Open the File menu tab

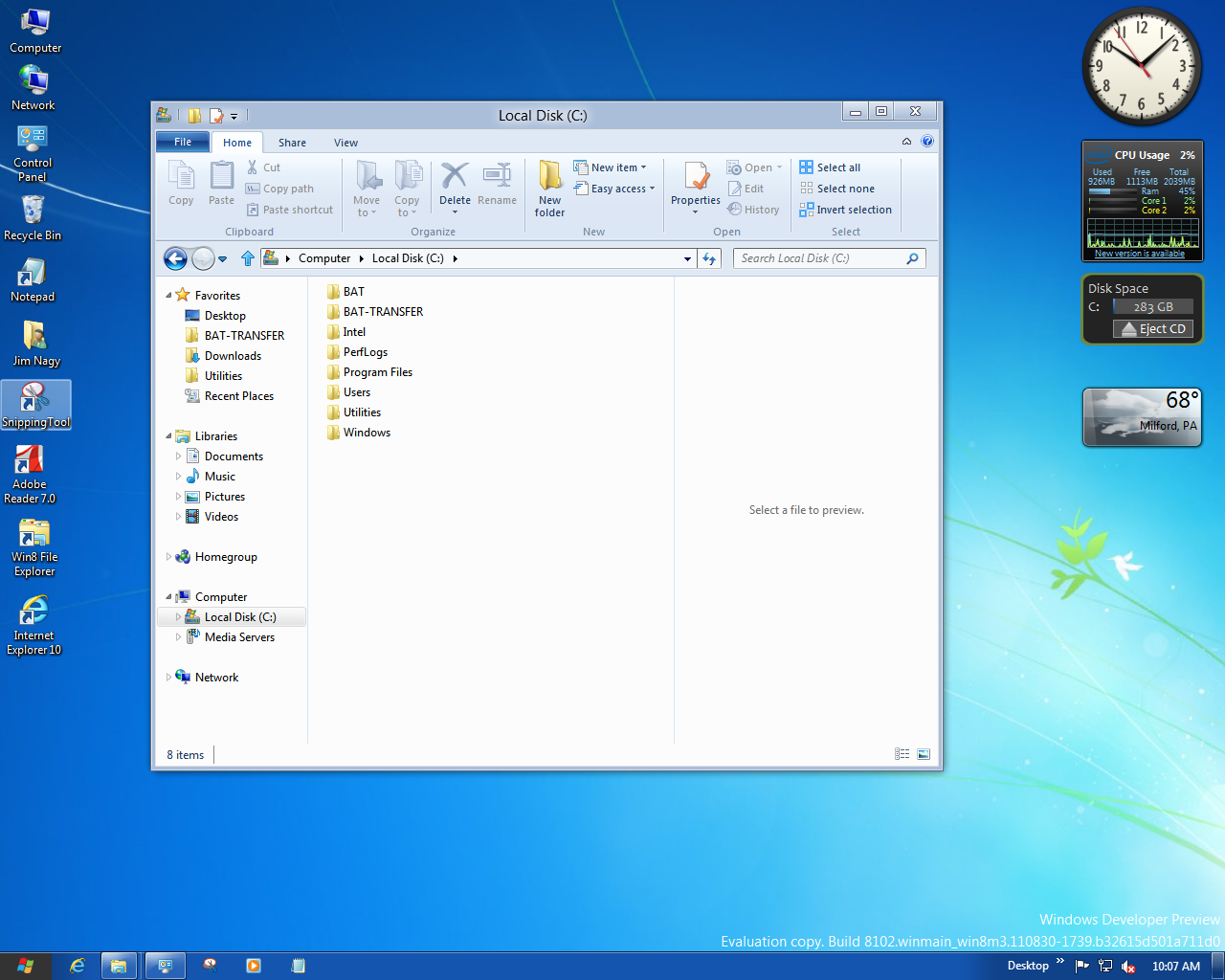[x=183, y=142]
